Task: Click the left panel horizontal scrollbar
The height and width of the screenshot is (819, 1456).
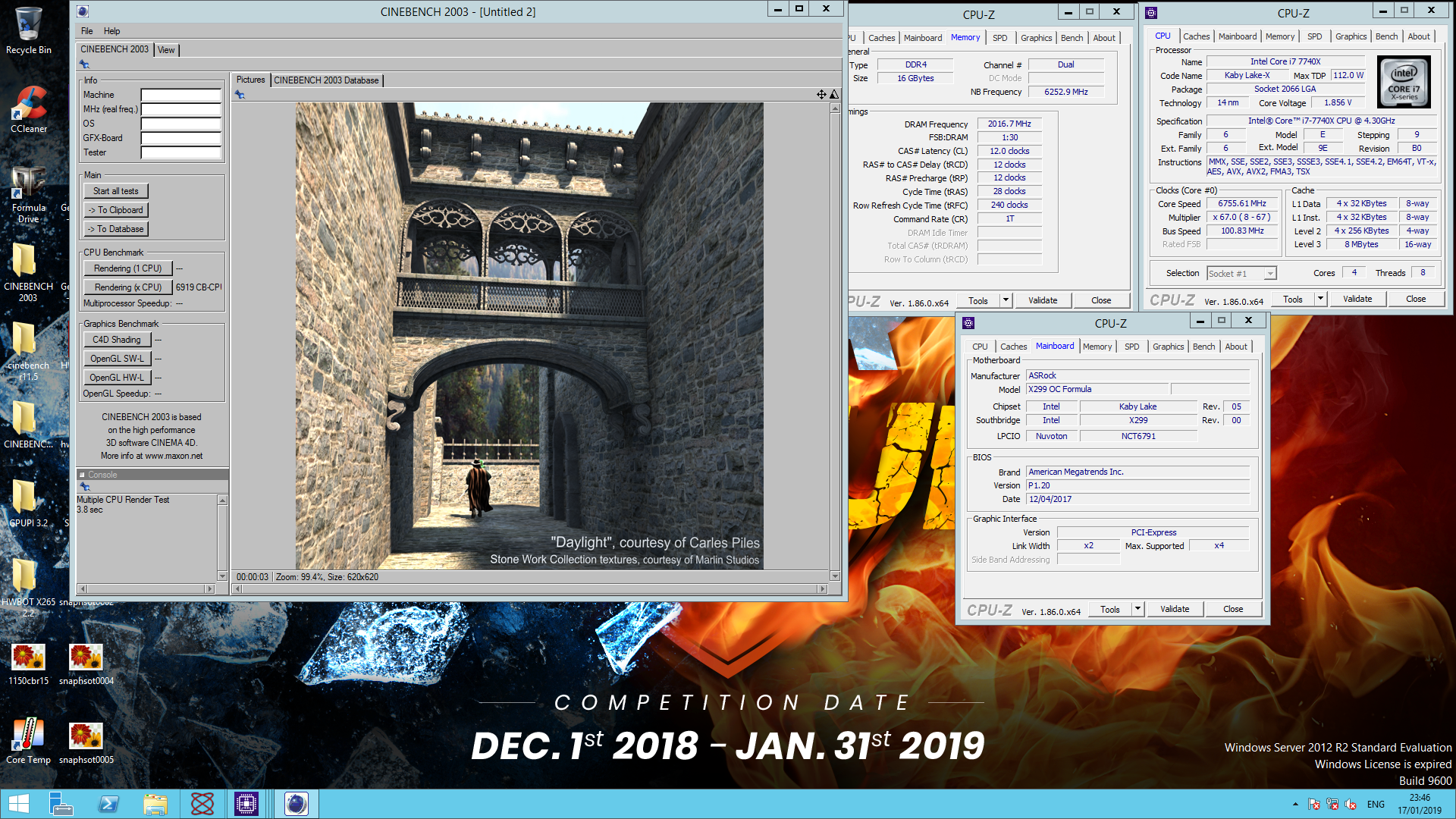Action: tap(146, 588)
